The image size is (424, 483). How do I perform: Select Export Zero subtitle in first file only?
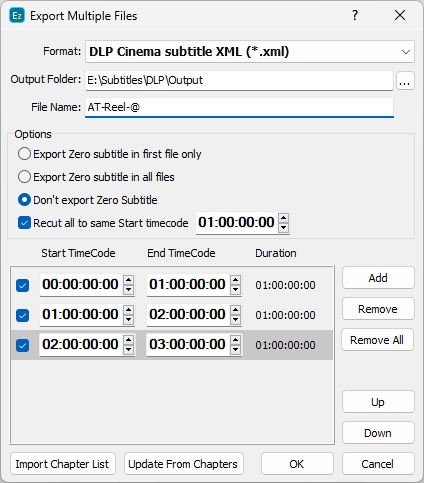click(x=110, y=154)
